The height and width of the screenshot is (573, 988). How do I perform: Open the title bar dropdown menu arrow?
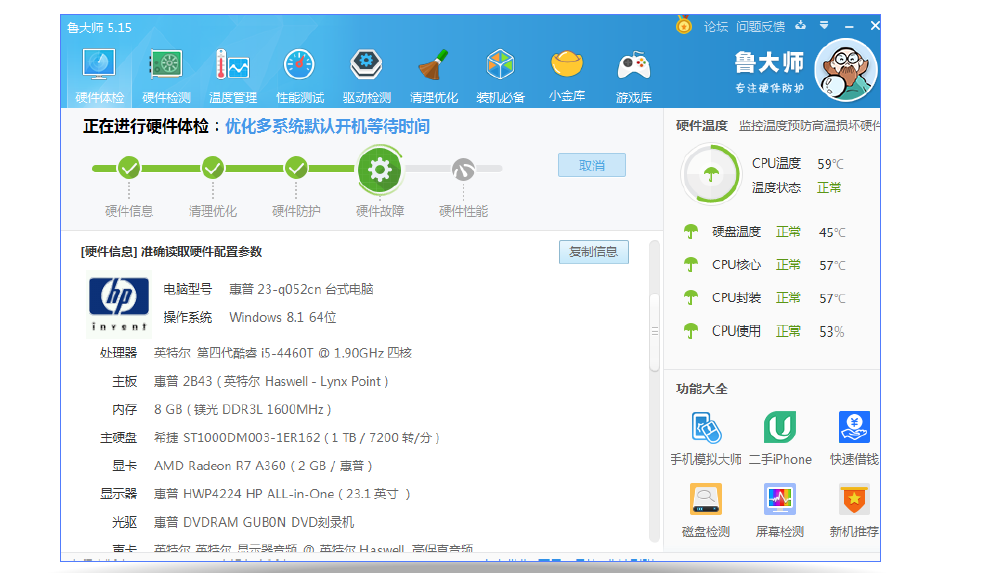(x=824, y=26)
